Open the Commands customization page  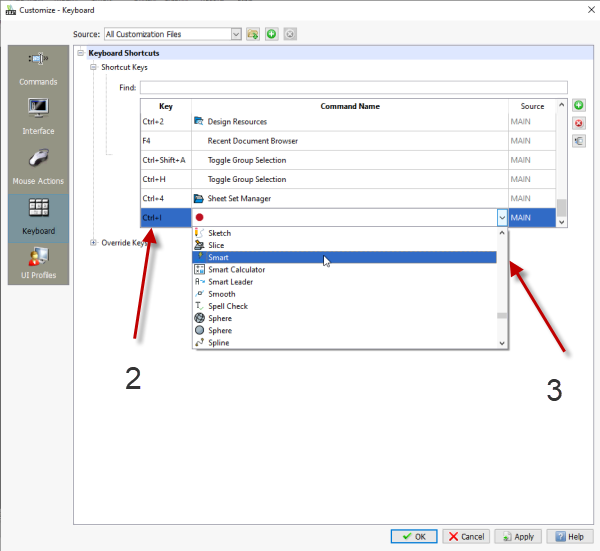(38, 69)
